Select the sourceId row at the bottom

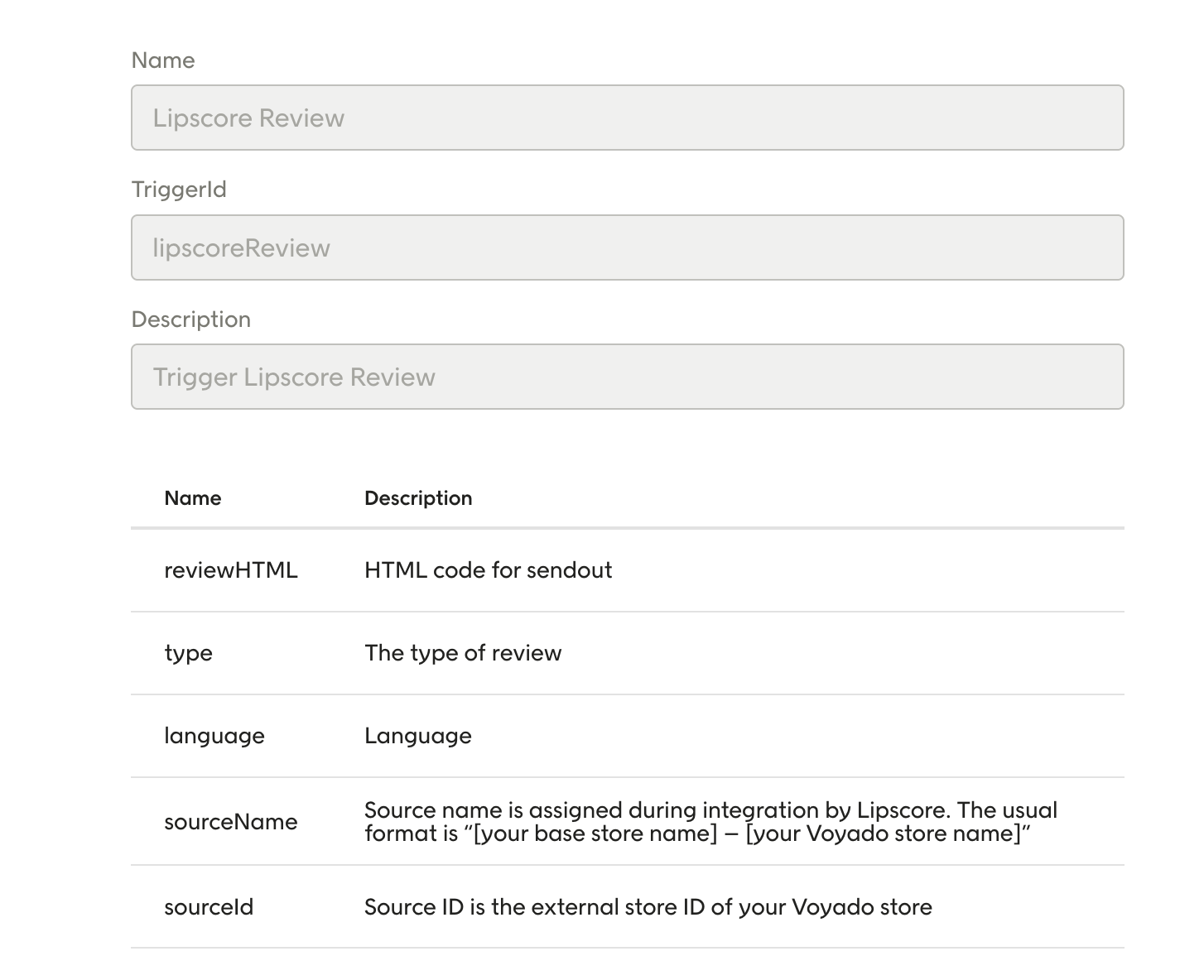(209, 907)
